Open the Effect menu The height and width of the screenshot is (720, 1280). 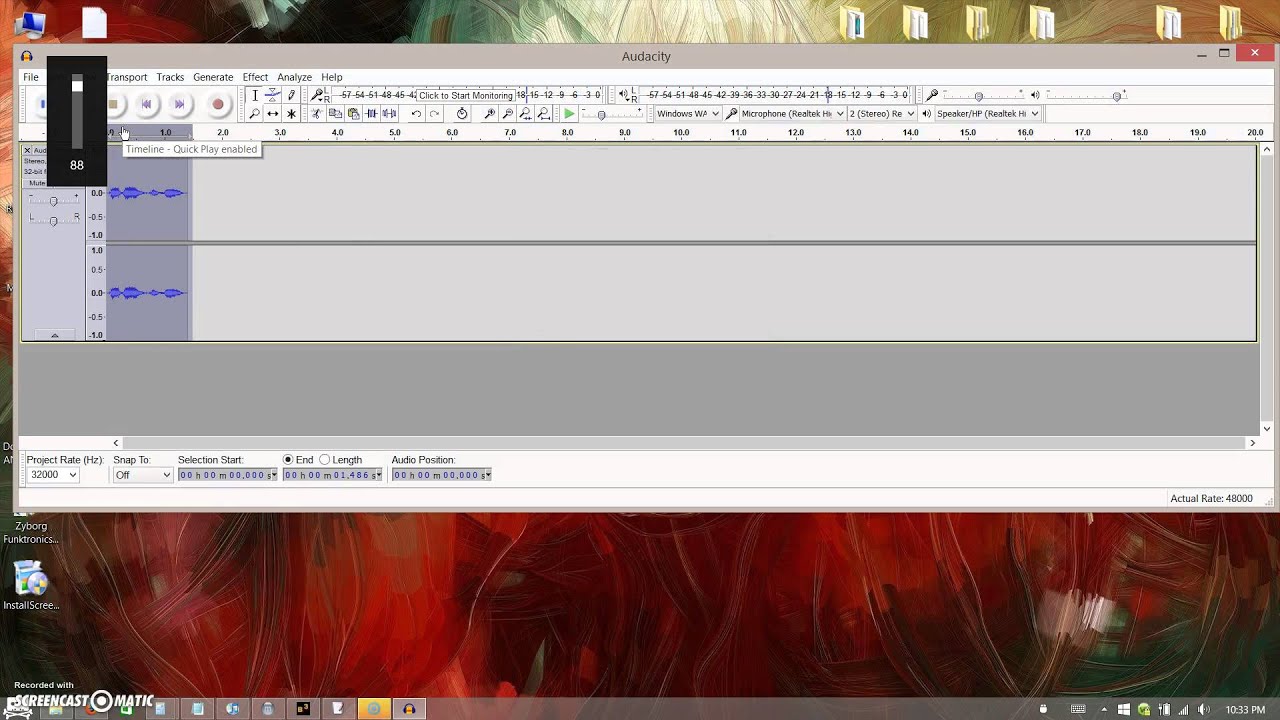pyautogui.click(x=255, y=77)
